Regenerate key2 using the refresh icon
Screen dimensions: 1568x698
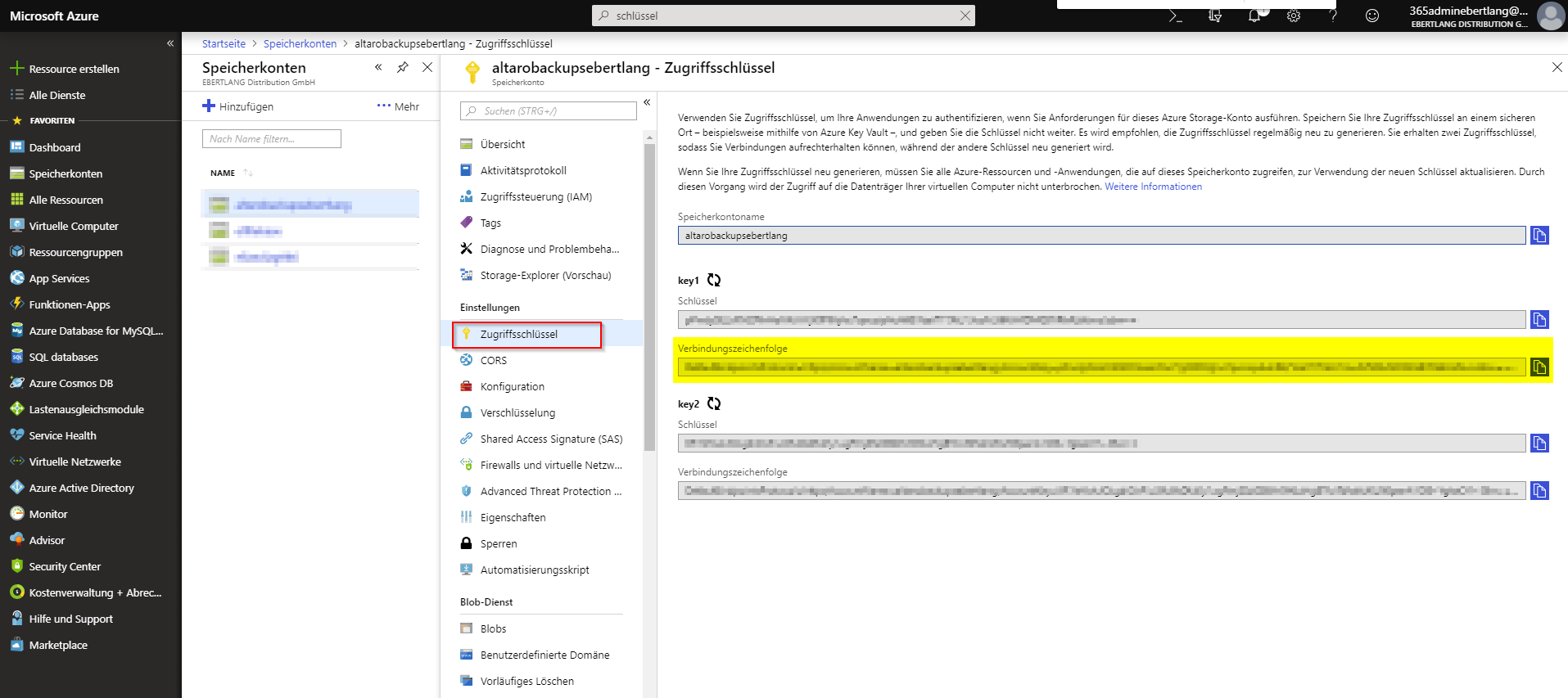[x=714, y=404]
